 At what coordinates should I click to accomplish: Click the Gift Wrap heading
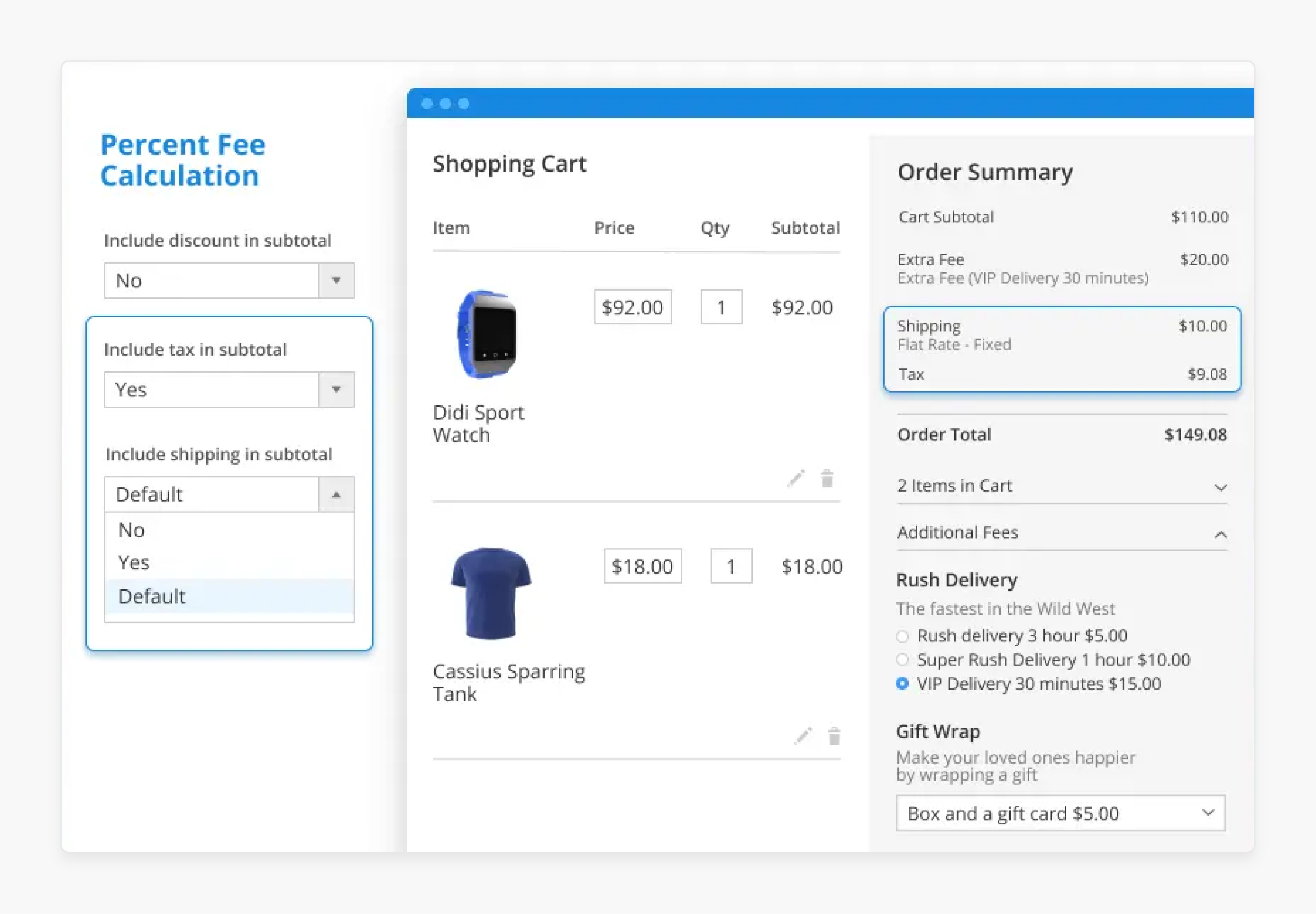click(x=938, y=732)
